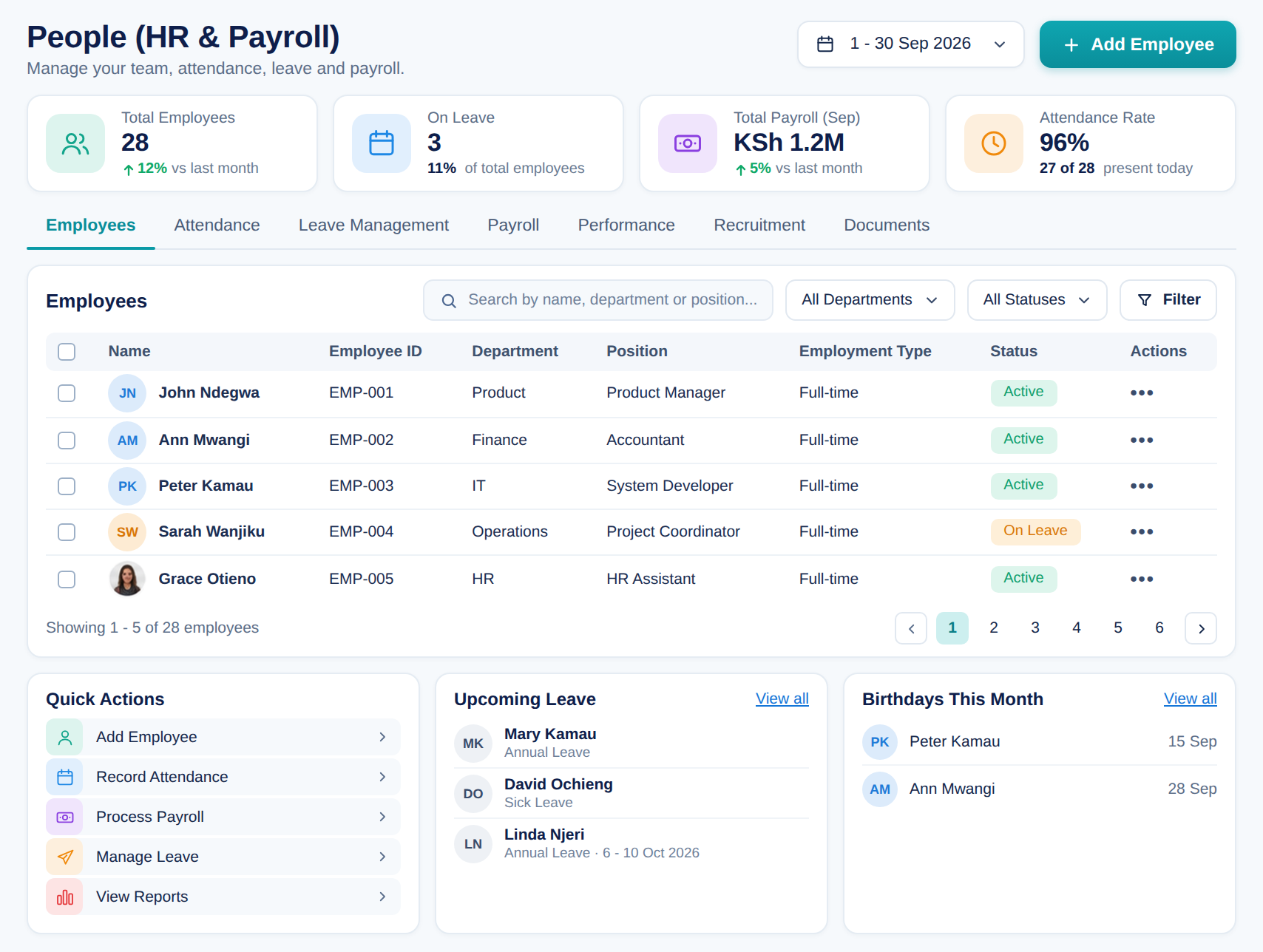Open the Documents tab
This screenshot has height=952, width=1263.
tap(887, 225)
